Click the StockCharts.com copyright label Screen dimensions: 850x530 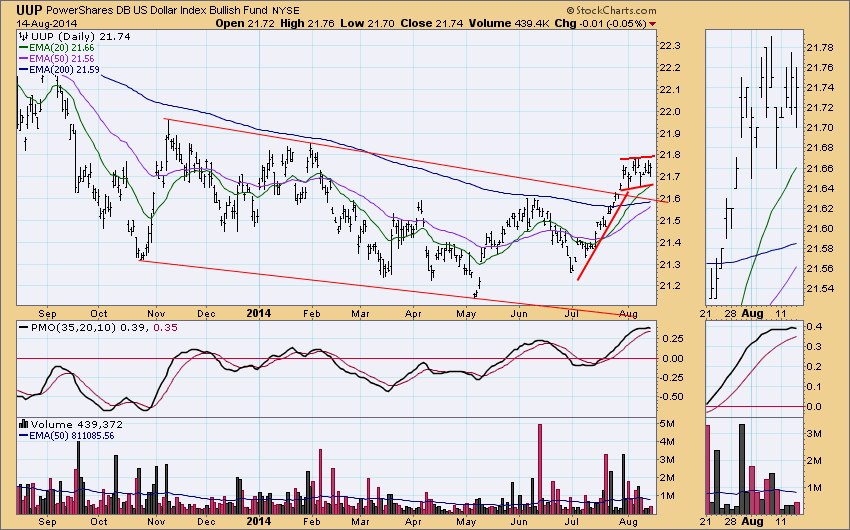(x=611, y=10)
